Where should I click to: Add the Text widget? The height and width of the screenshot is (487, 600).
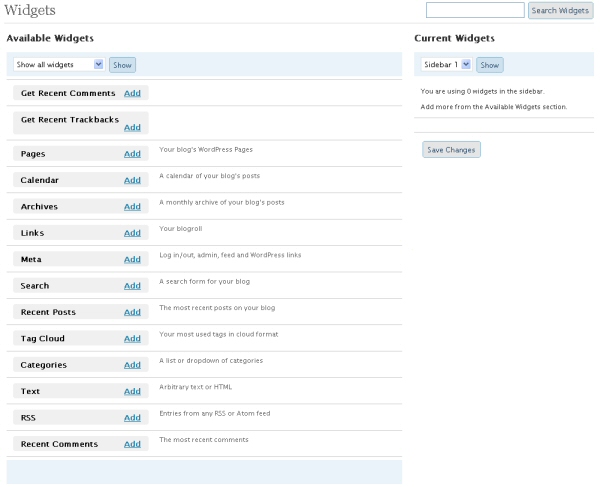click(132, 391)
